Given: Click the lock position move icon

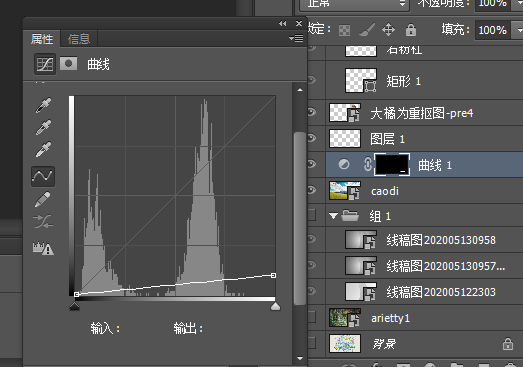Looking at the screenshot, I should pyautogui.click(x=388, y=30).
